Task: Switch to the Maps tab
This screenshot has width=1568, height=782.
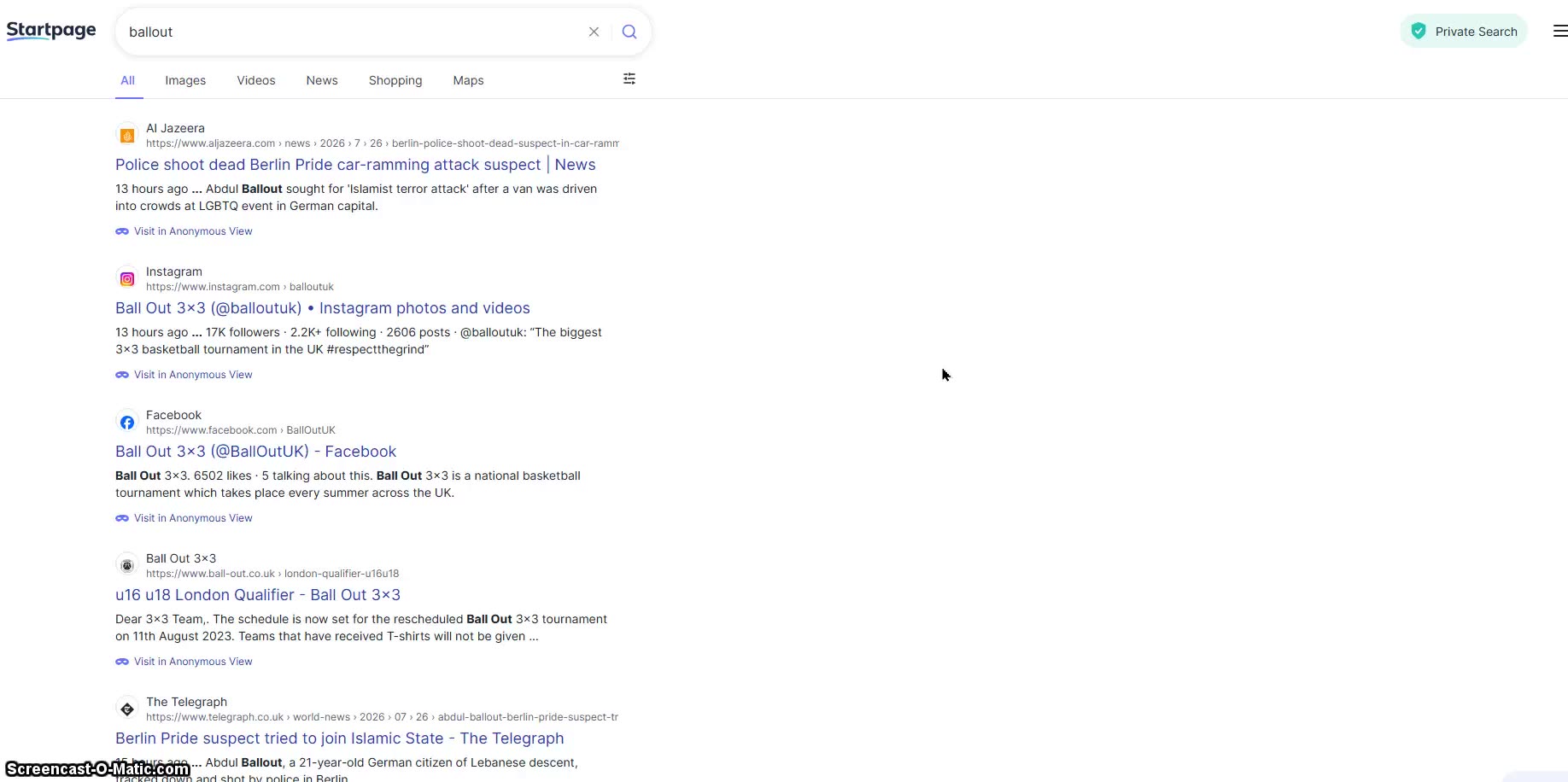Action: click(468, 80)
